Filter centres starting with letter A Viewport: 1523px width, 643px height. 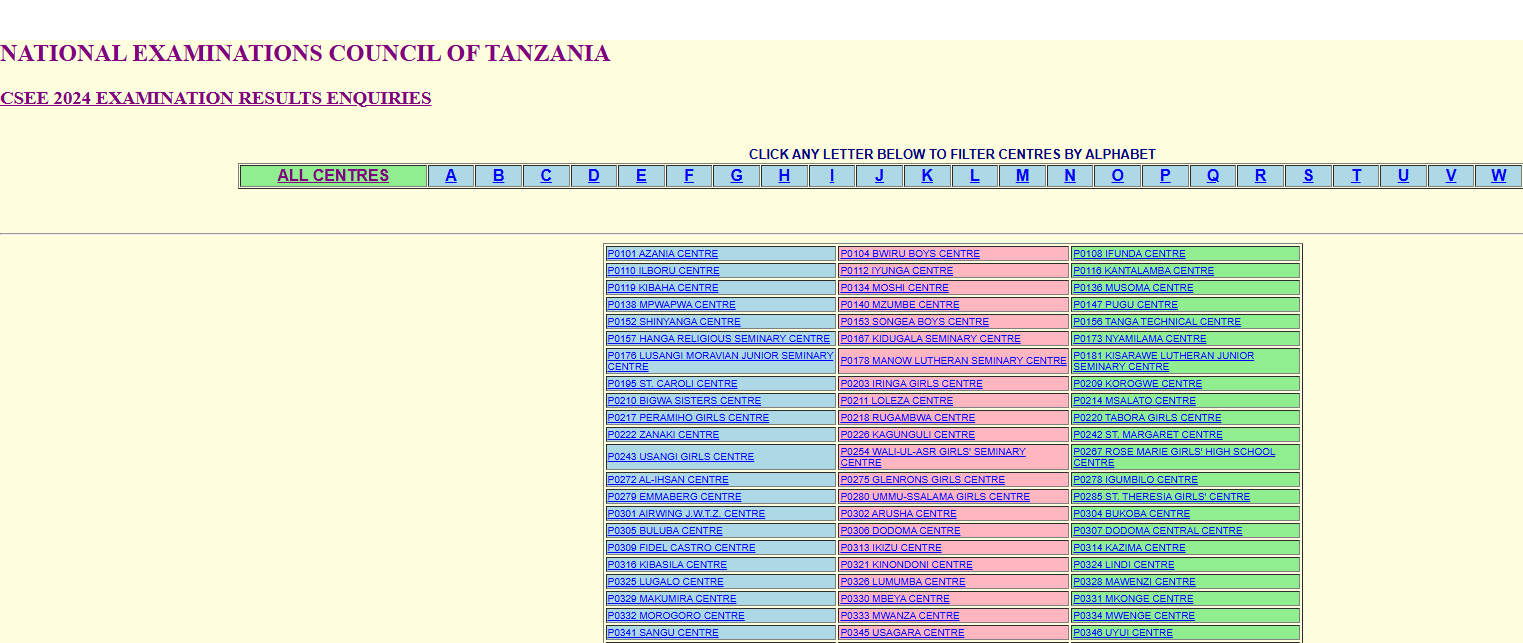pyautogui.click(x=451, y=175)
